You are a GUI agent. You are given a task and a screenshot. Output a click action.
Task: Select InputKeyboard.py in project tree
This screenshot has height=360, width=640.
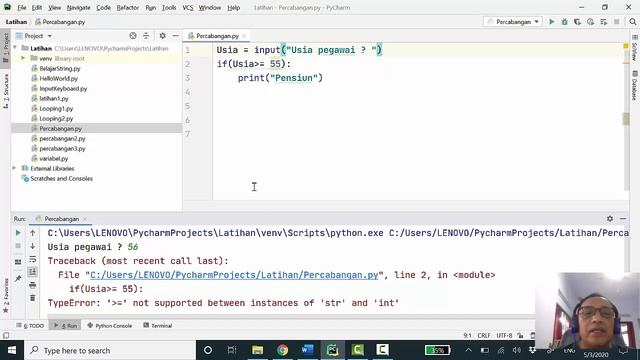click(x=63, y=89)
